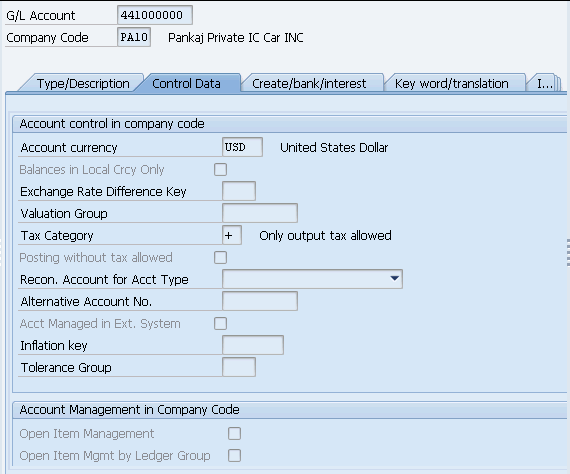
Task: Click 'Account Management in Company Code' header
Action: click(x=129, y=410)
